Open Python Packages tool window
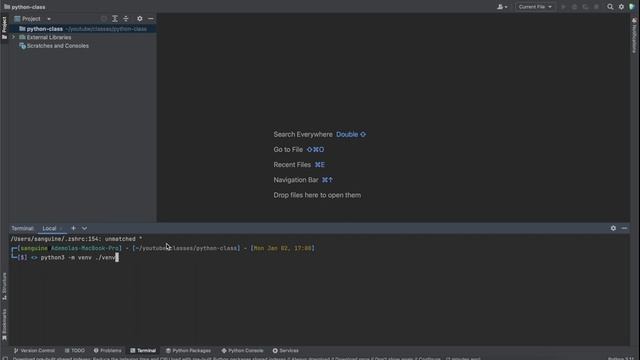The width and height of the screenshot is (640, 360). pos(188,351)
